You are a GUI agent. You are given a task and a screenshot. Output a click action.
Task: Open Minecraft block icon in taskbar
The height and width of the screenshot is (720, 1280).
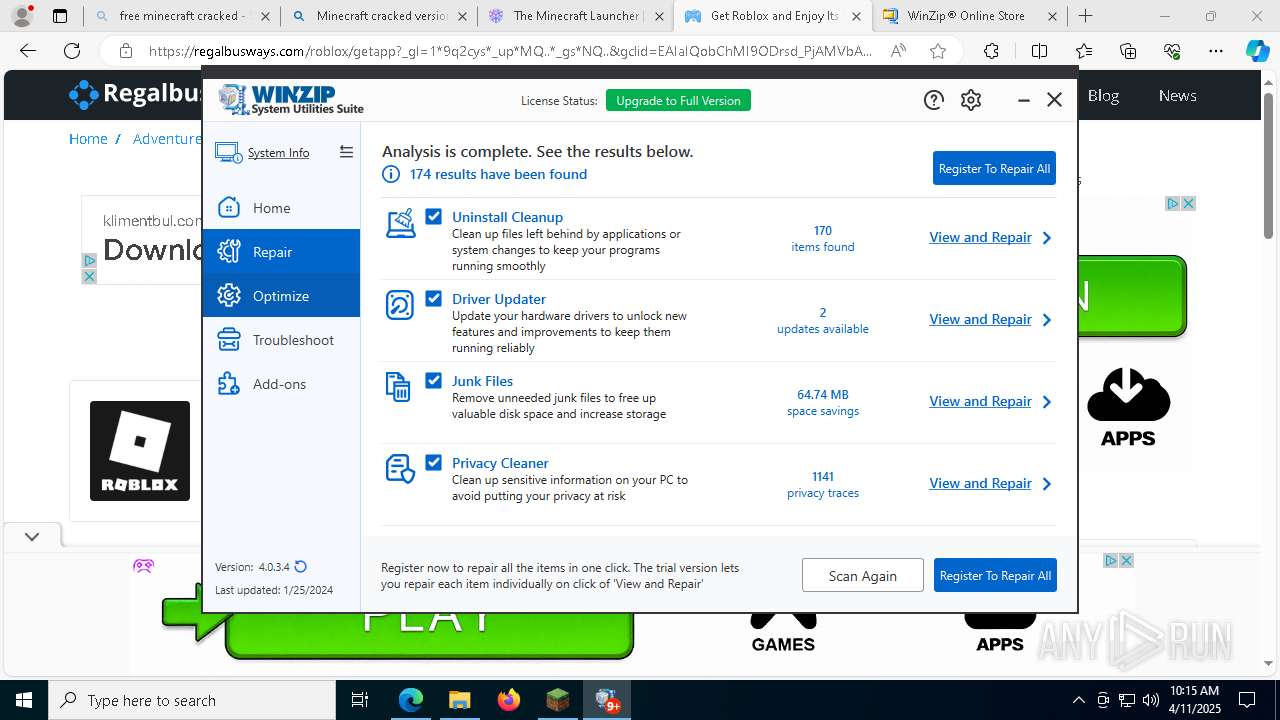(x=557, y=700)
